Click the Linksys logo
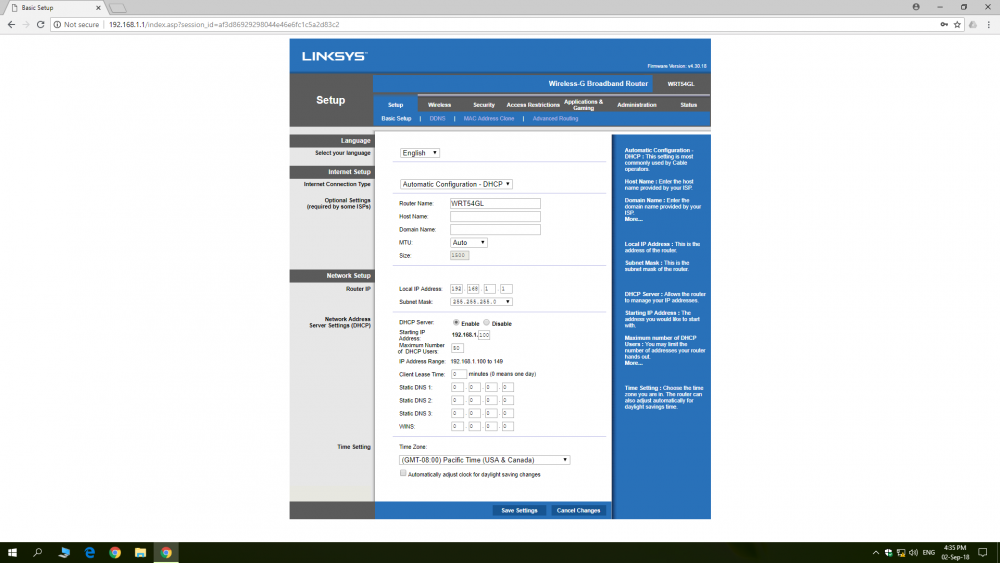1000x563 pixels. [334, 56]
